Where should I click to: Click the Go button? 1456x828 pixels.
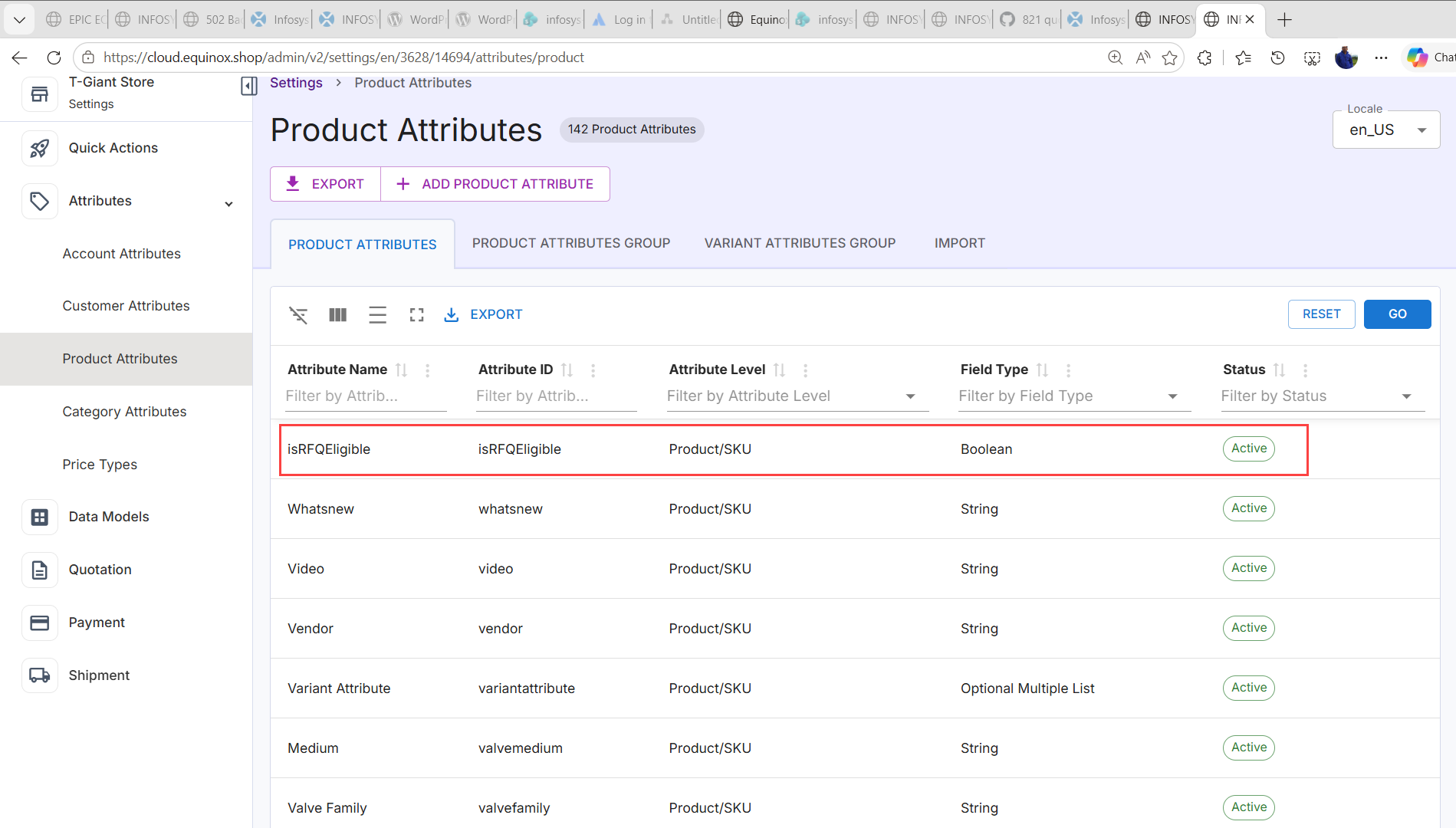[1397, 314]
